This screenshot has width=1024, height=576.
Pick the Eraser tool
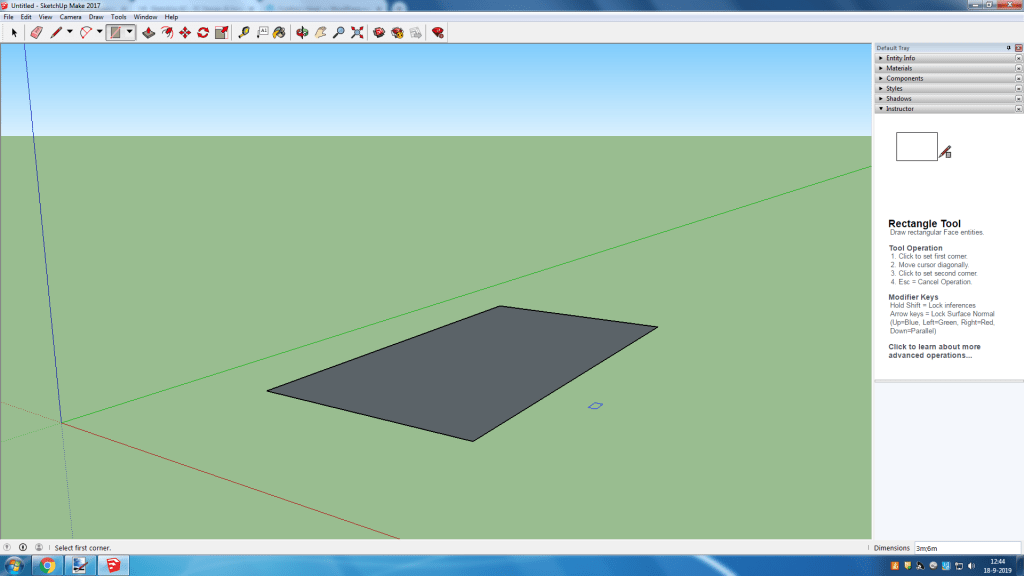pyautogui.click(x=36, y=32)
